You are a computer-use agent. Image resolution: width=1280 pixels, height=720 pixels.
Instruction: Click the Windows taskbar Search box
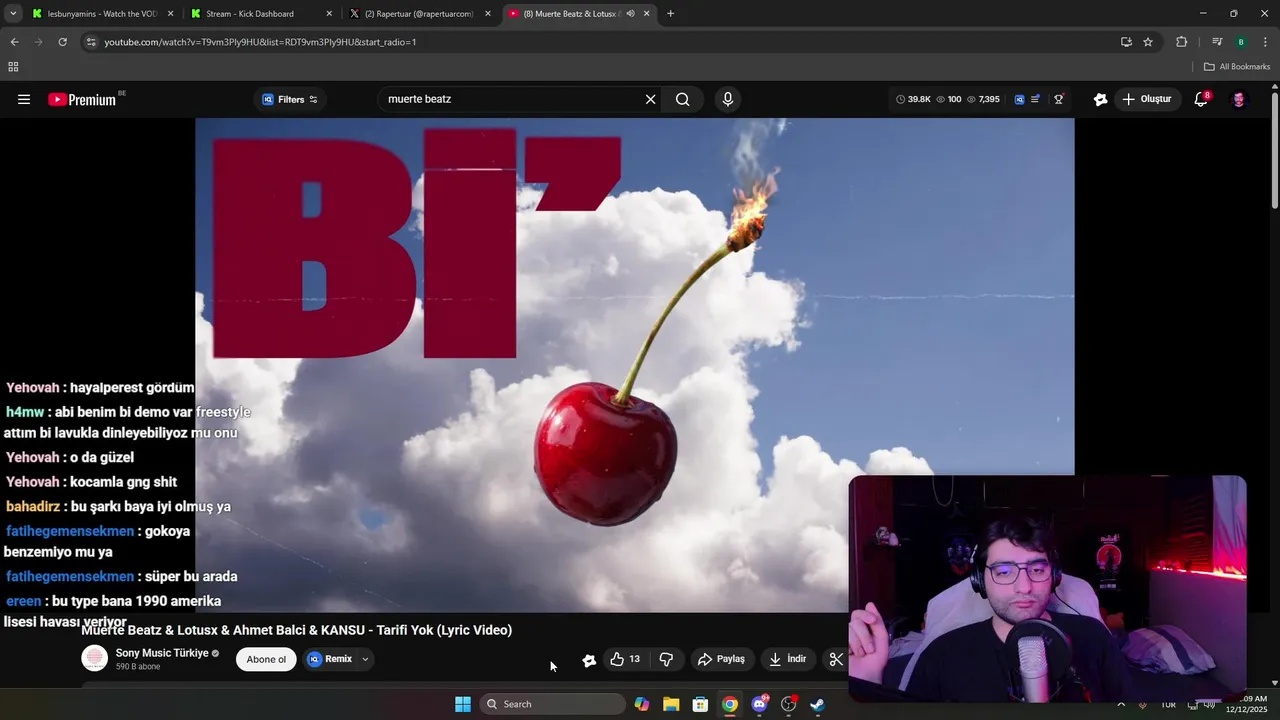point(553,704)
